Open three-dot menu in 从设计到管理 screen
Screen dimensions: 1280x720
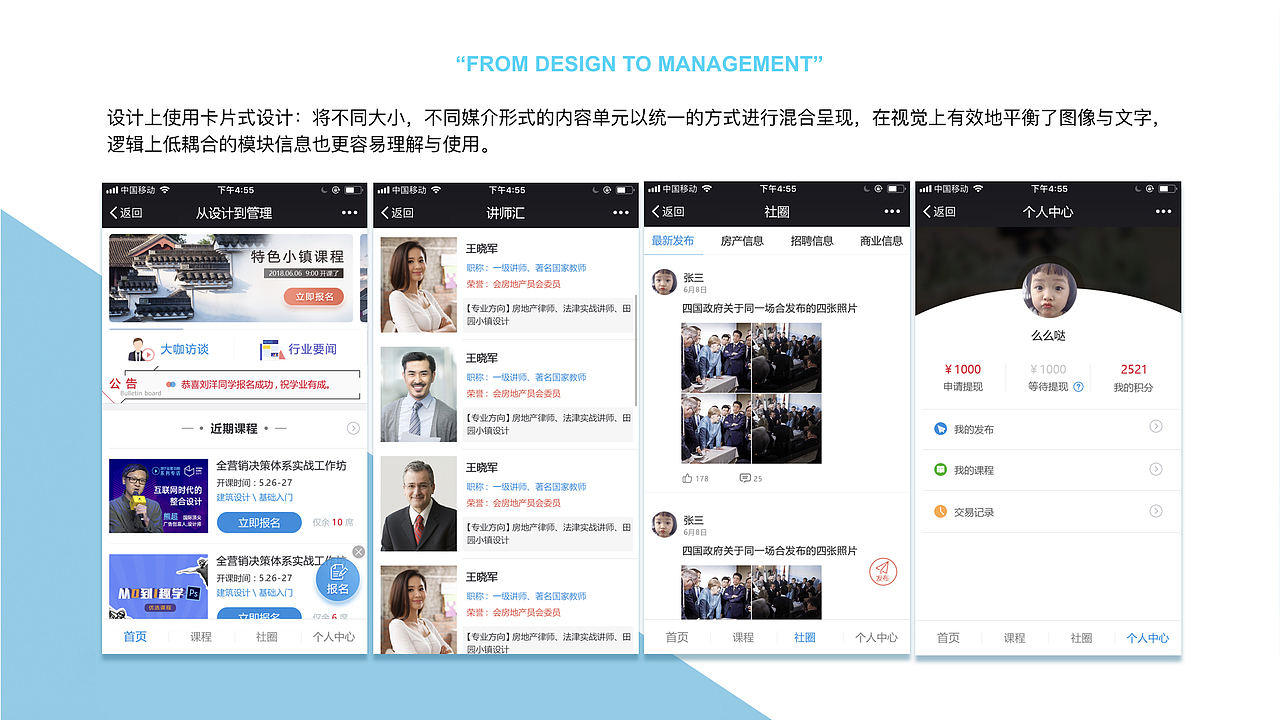pos(350,213)
